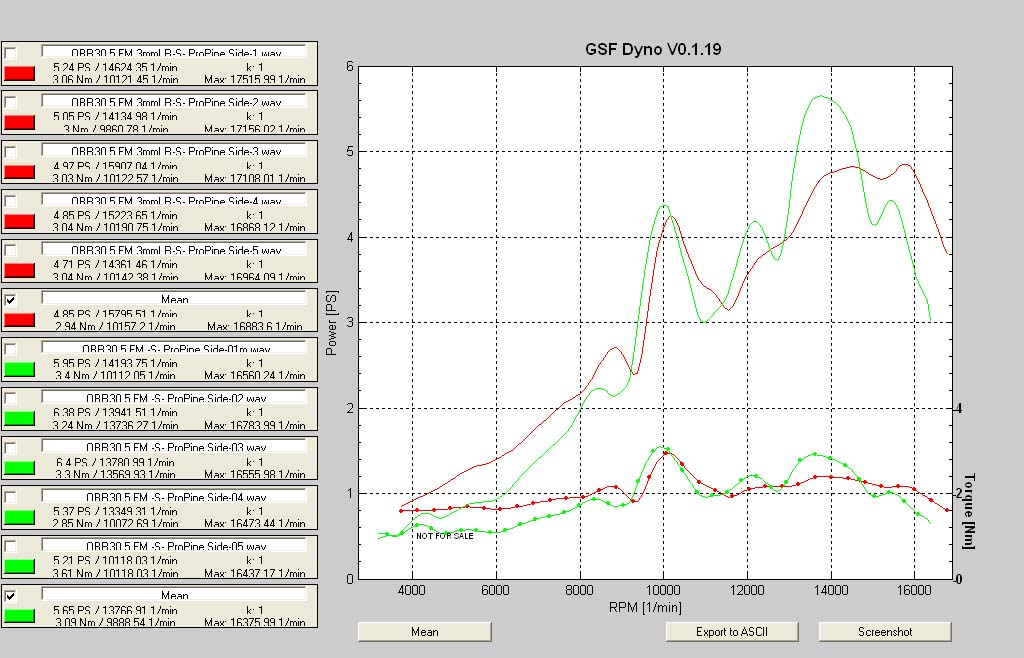Edit name field of ProPipe Side-3 run
1024x658 pixels.
tap(174, 151)
